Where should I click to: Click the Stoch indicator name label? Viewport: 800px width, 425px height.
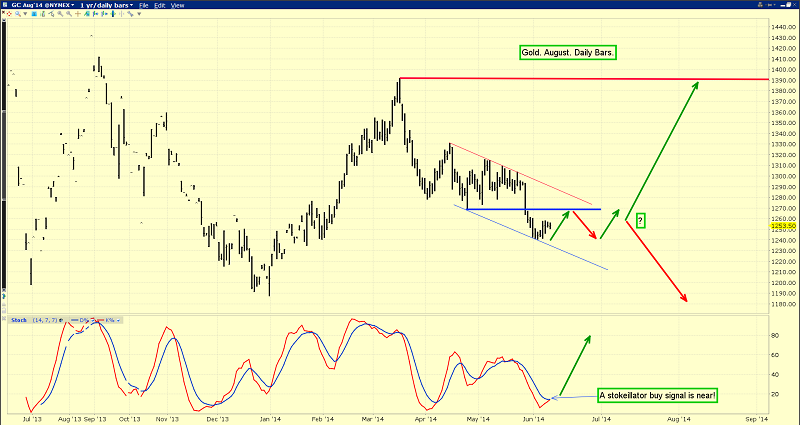click(x=19, y=320)
